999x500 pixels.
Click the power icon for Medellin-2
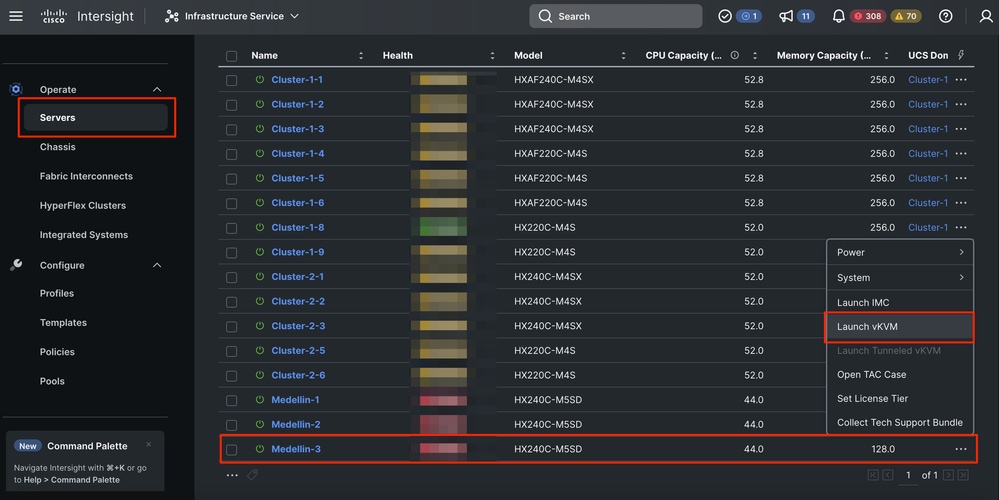coord(259,424)
